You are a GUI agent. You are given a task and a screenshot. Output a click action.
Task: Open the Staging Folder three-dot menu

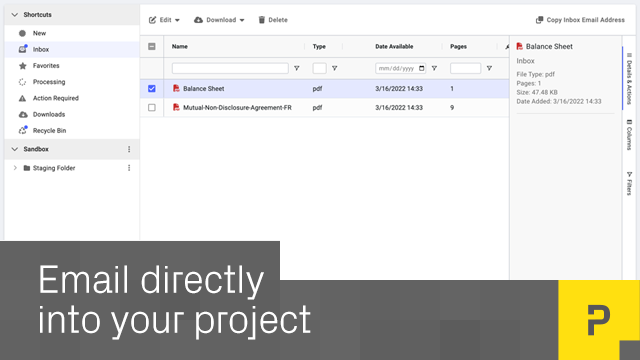(x=129, y=168)
